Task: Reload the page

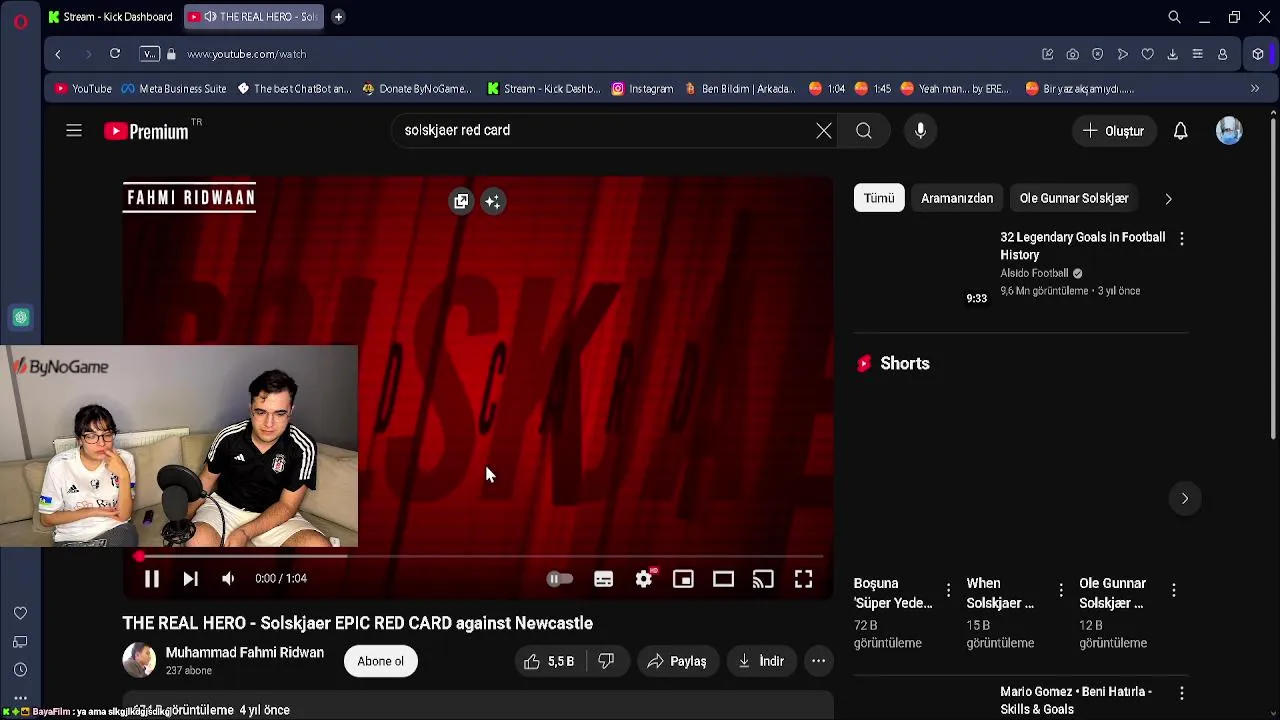Action: [x=115, y=54]
